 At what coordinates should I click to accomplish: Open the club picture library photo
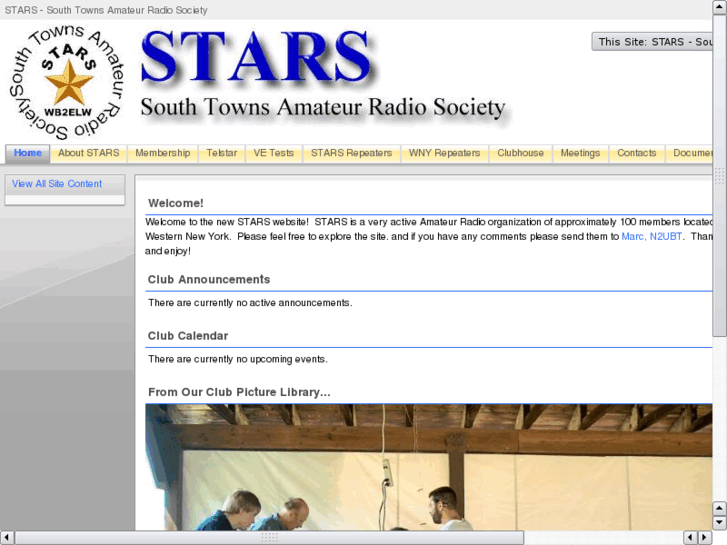[x=429, y=467]
